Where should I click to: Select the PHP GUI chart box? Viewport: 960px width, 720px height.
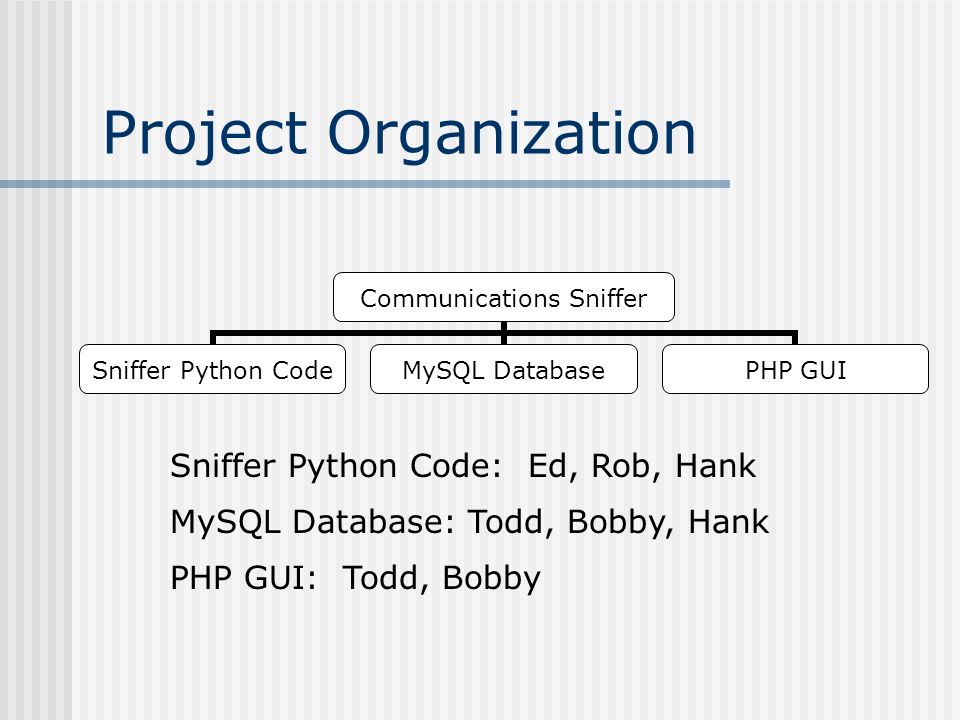(x=795, y=369)
